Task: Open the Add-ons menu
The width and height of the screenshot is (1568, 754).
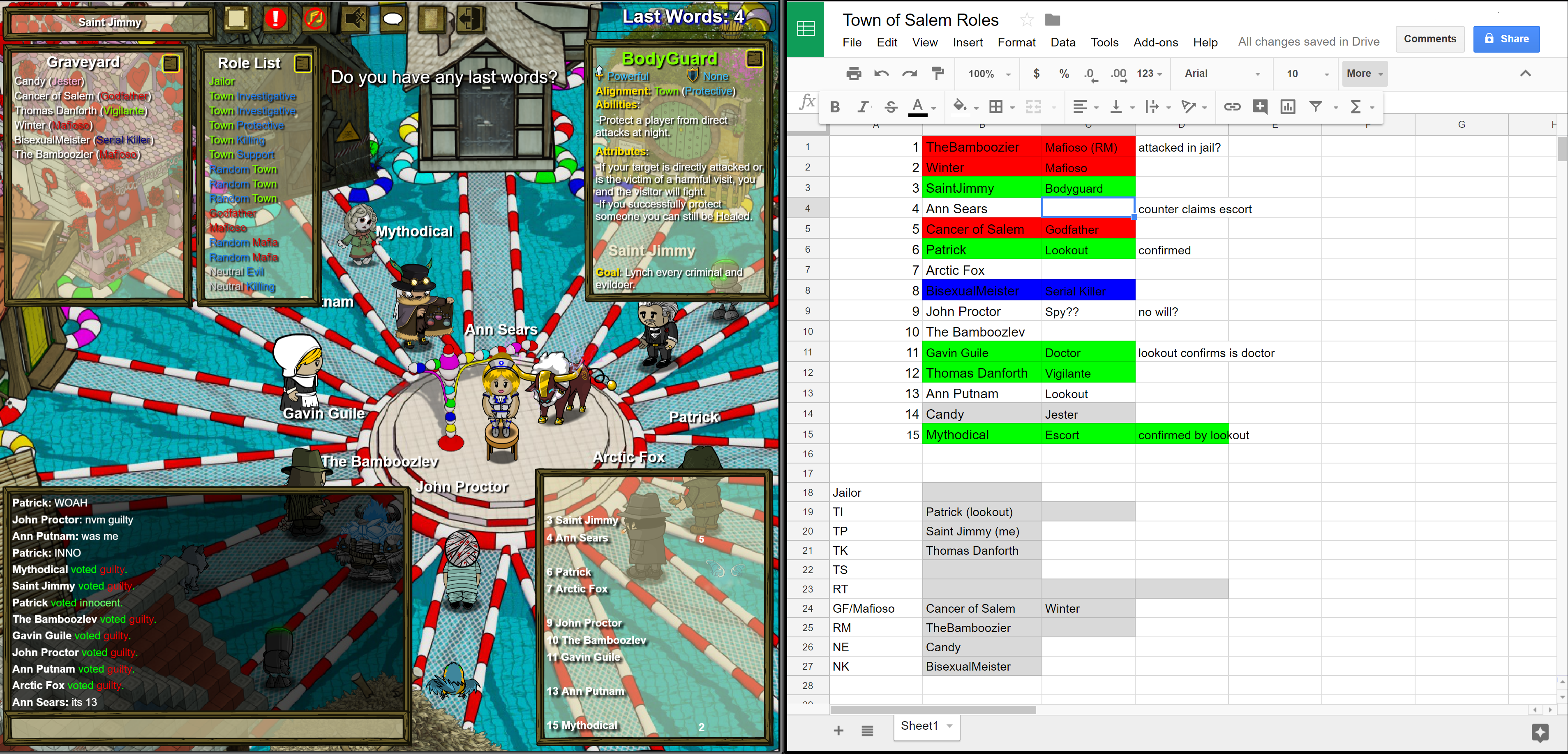Action: 1155,42
